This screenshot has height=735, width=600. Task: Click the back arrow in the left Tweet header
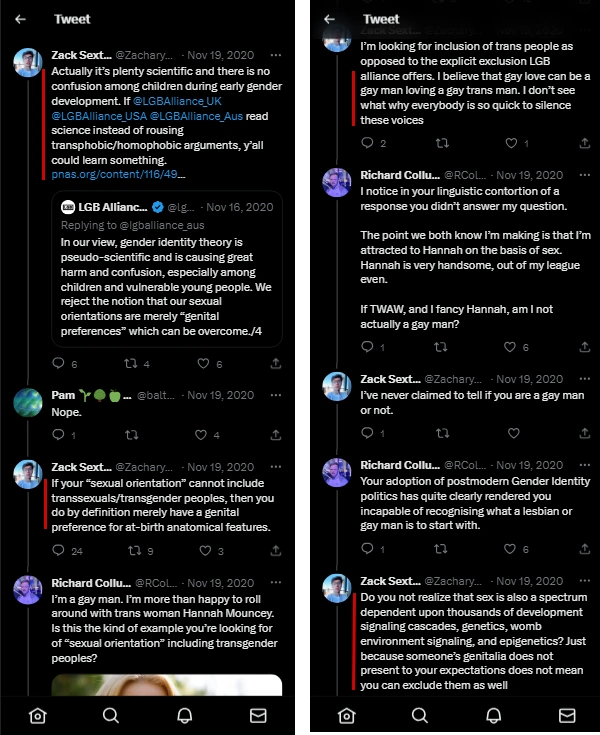[21, 19]
